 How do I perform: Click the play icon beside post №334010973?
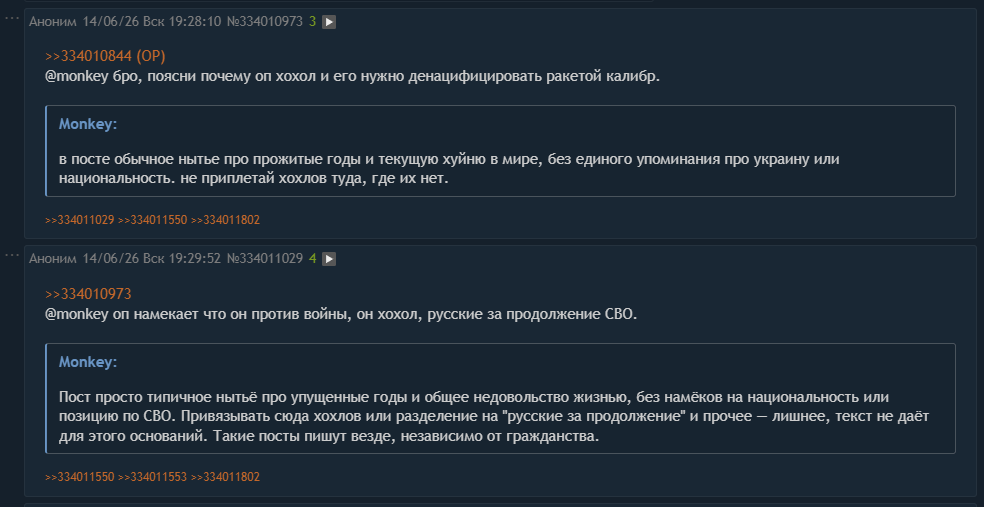click(x=329, y=22)
